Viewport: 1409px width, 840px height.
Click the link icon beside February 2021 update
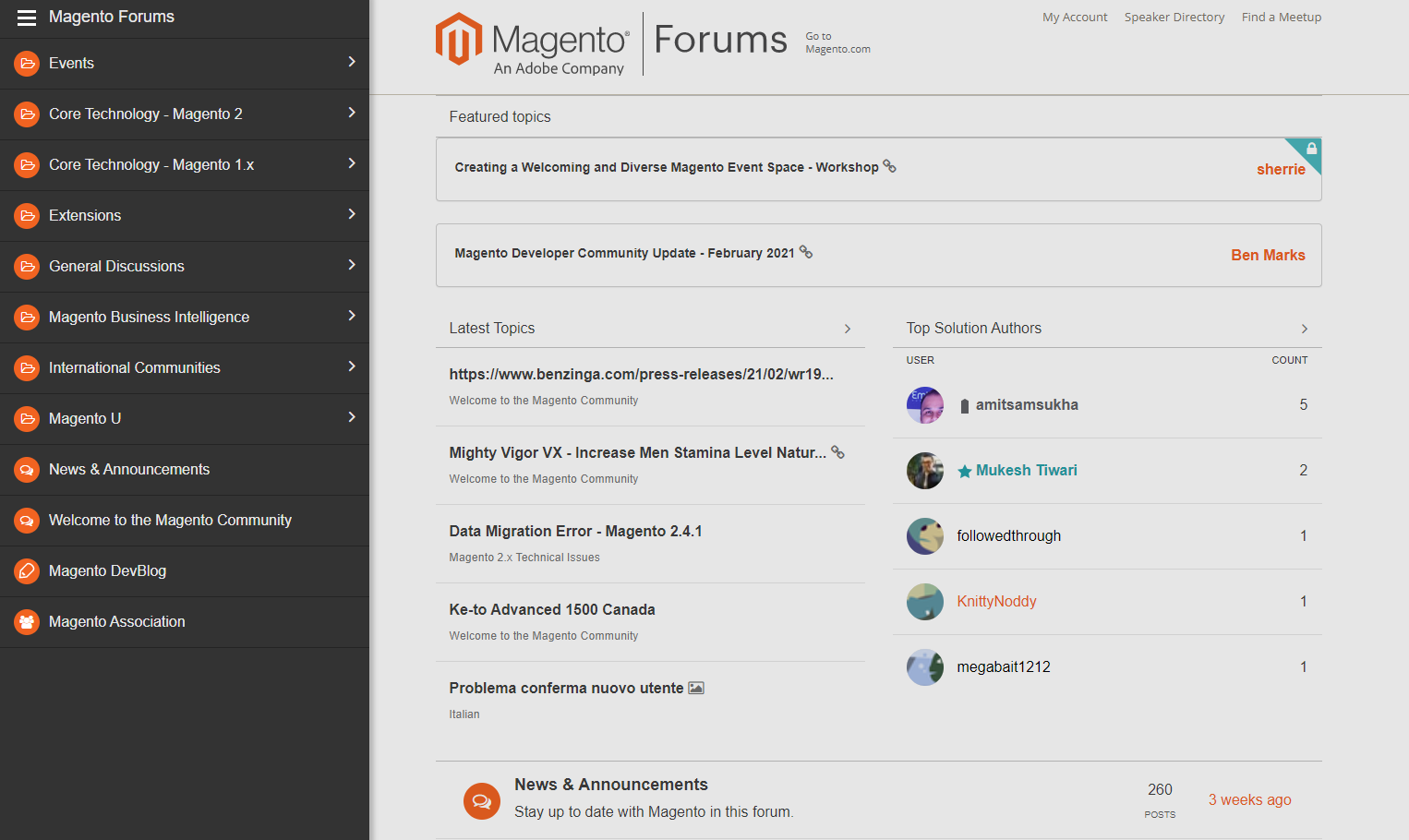[806, 252]
